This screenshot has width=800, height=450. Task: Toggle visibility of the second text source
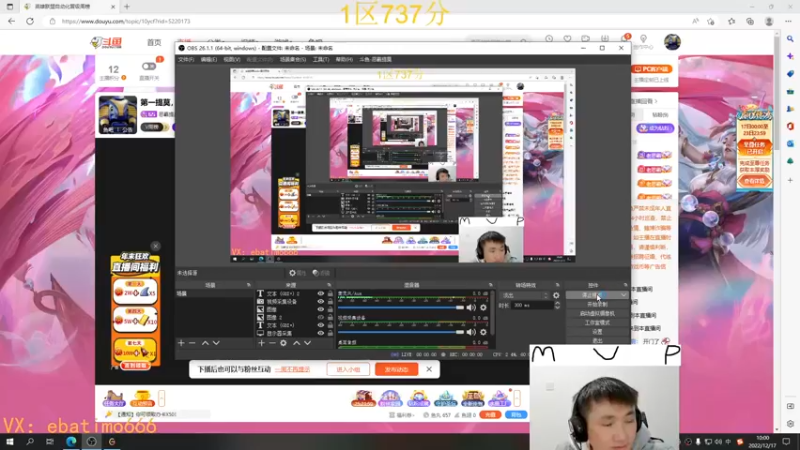[x=320, y=325]
